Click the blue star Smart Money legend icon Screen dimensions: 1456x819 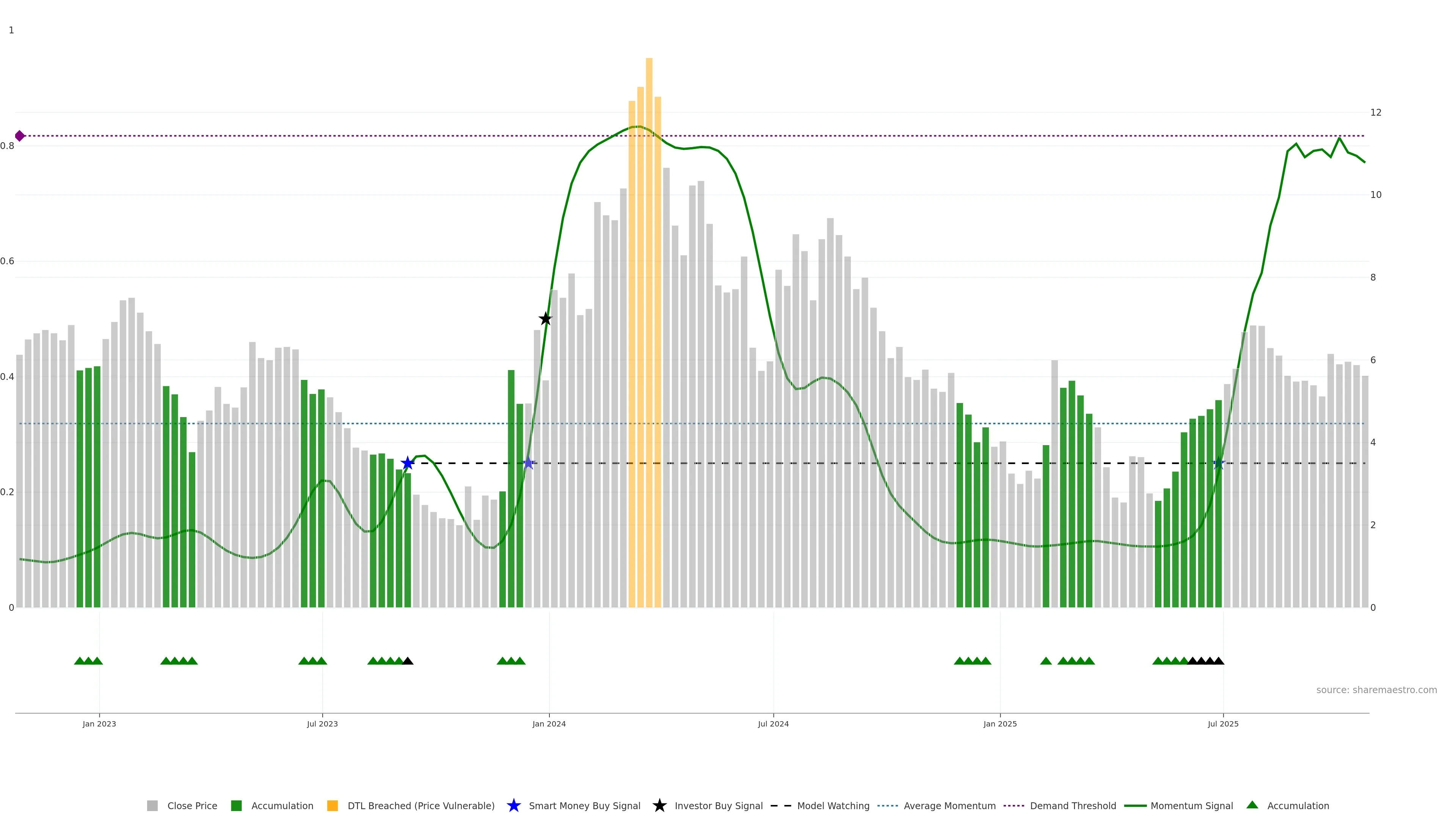click(513, 805)
